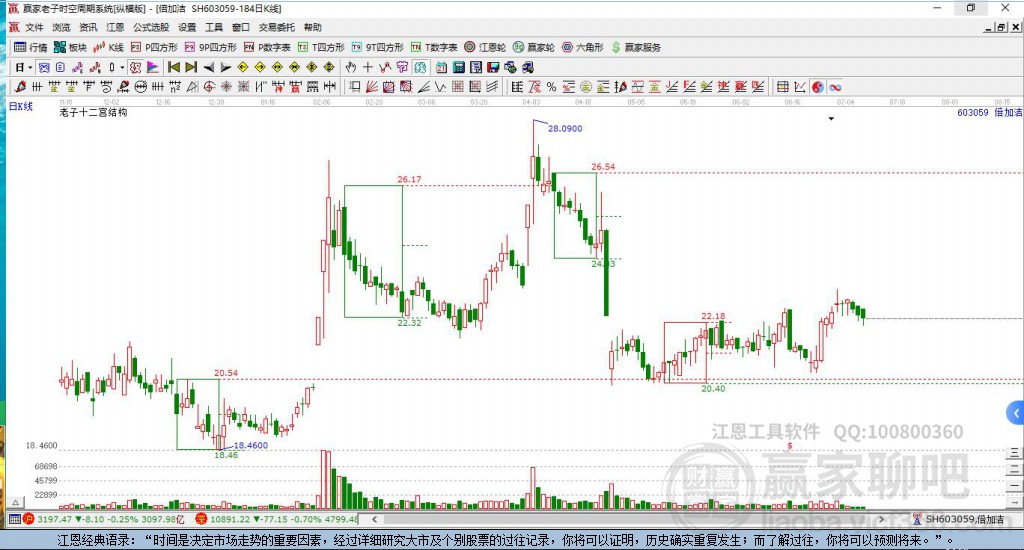Click the SH603059,倍加洁 status bar entry
Image resolution: width=1024 pixels, height=550 pixels.
[958, 519]
